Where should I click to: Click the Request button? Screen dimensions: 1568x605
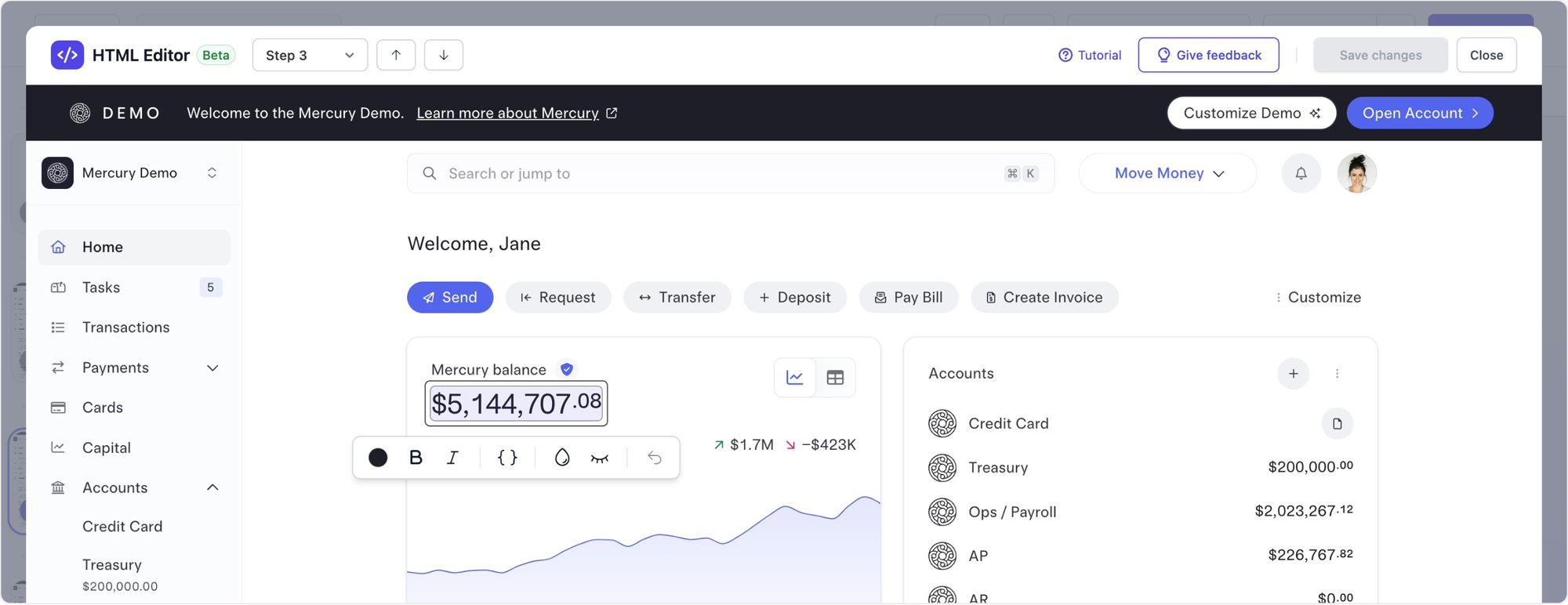pos(558,297)
